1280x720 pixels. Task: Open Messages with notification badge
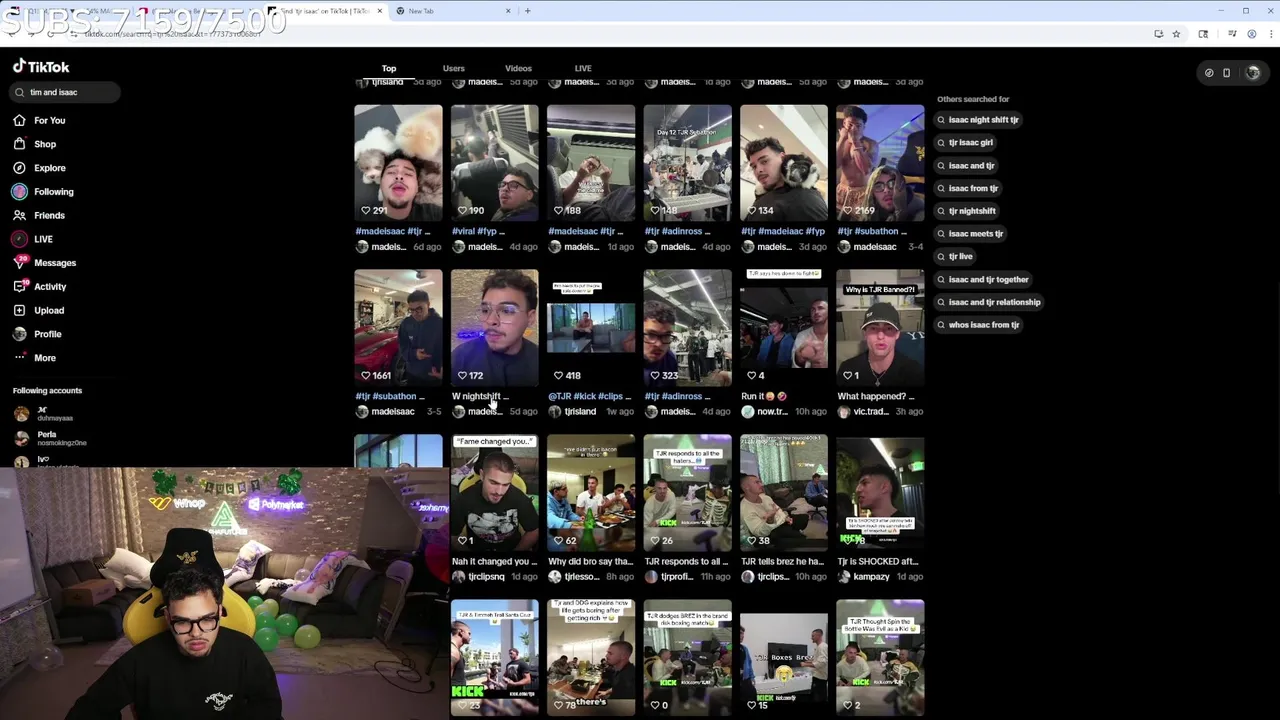tap(44, 263)
